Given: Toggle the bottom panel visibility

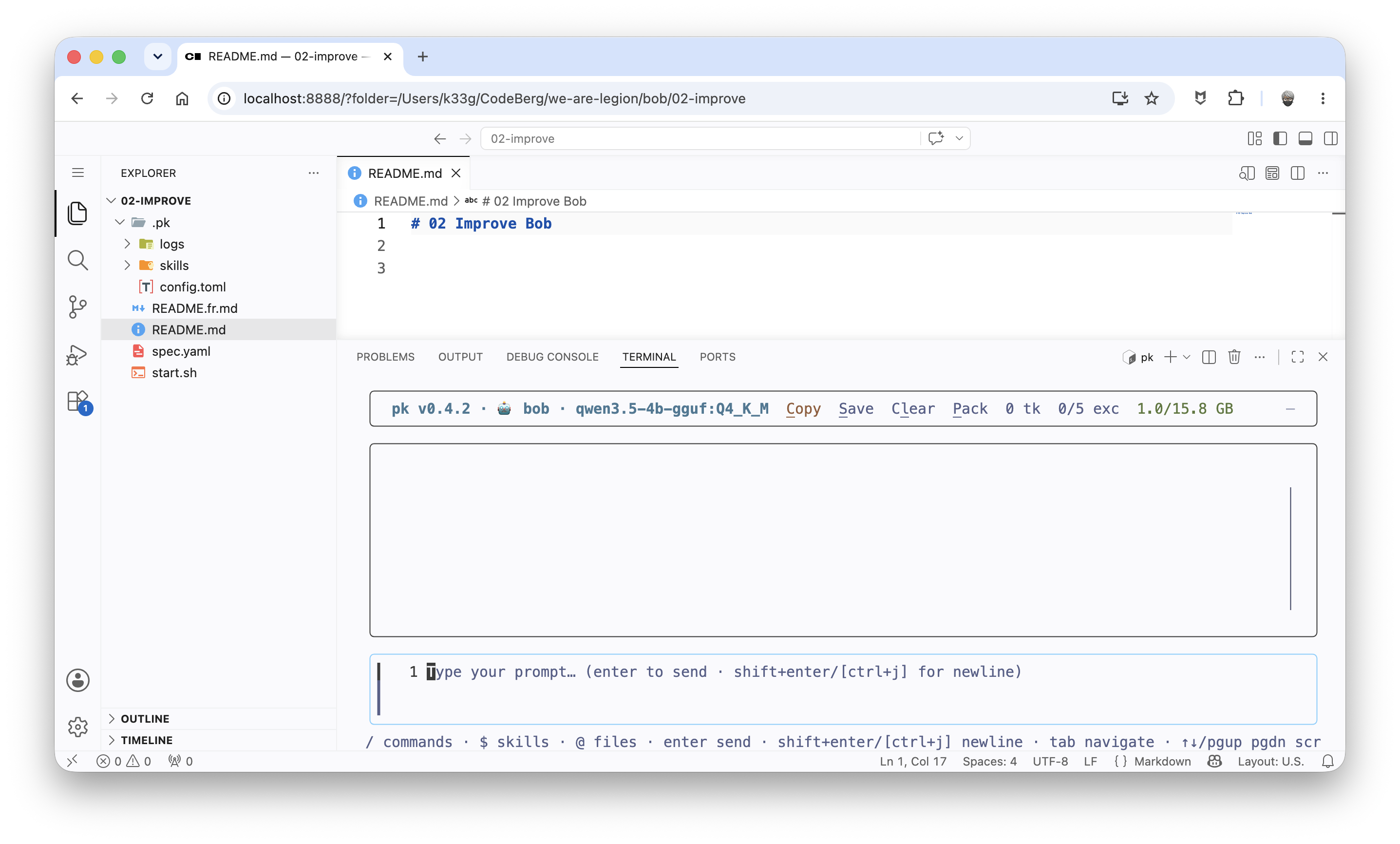Looking at the screenshot, I should (1305, 139).
